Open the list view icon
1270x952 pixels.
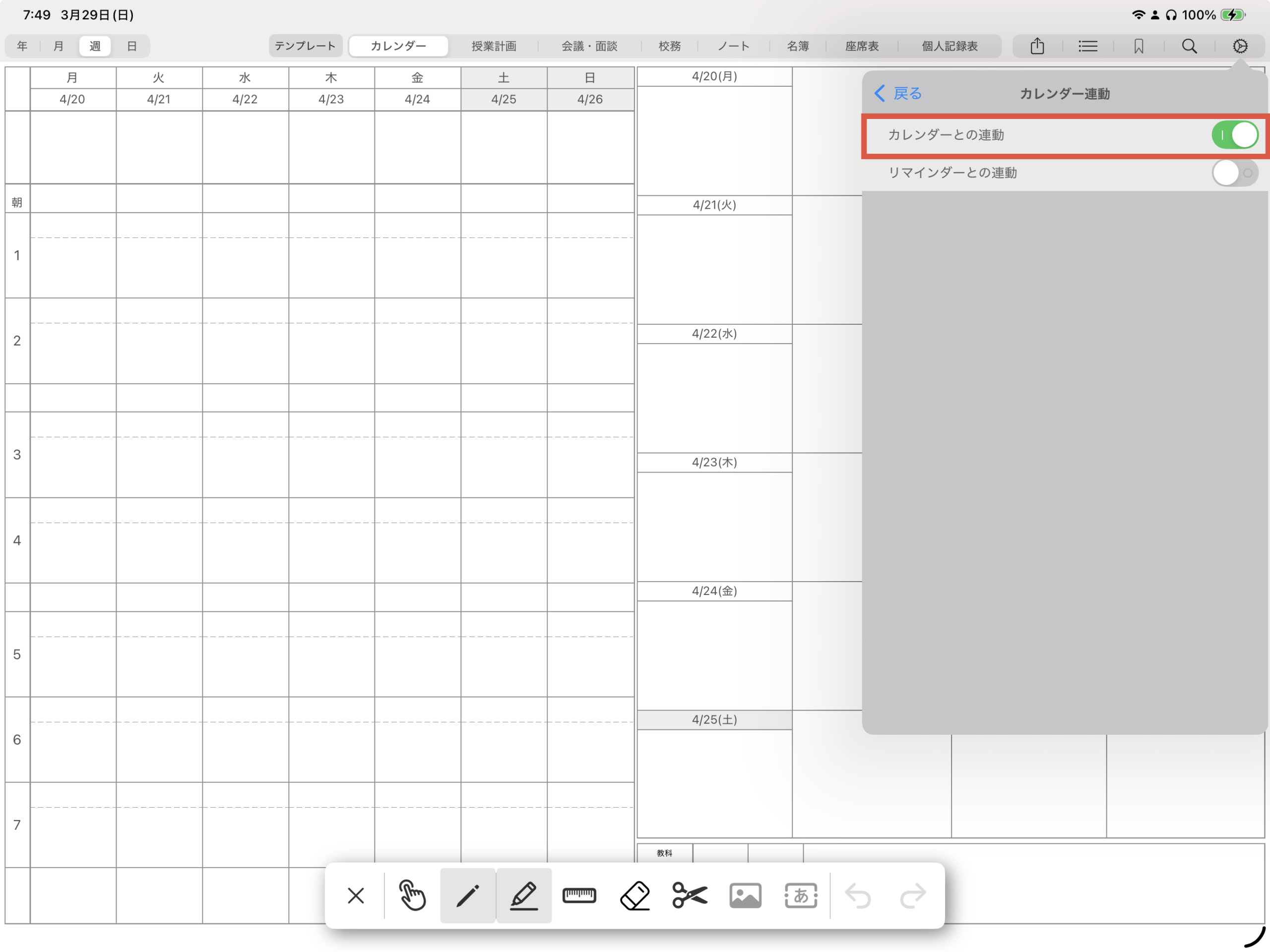coord(1087,46)
